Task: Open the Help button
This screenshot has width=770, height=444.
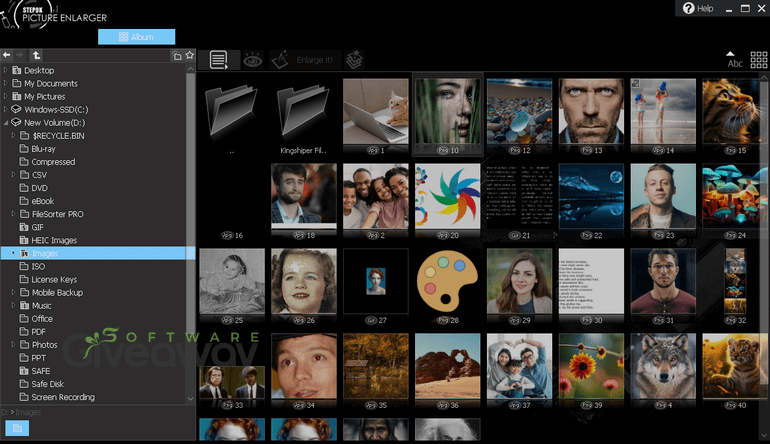Action: click(698, 8)
